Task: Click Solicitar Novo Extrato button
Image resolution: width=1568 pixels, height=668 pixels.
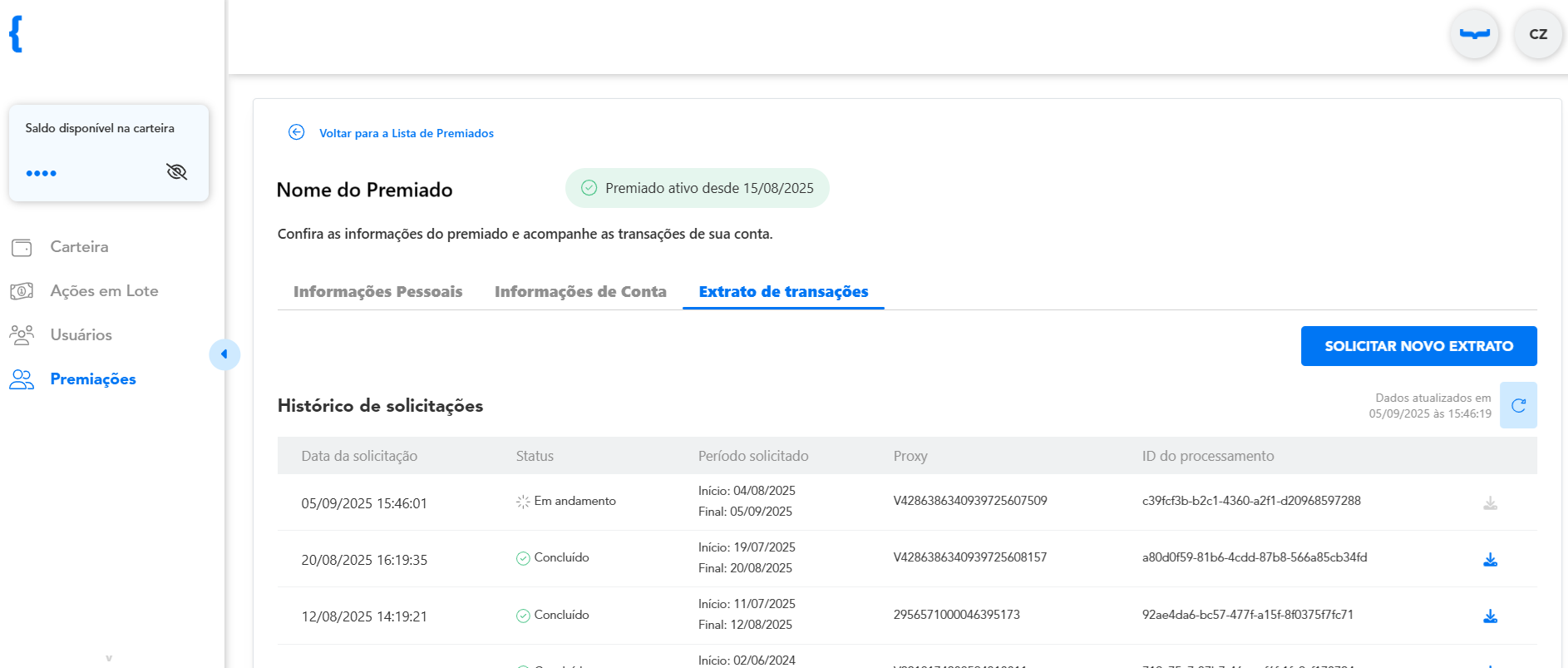Action: 1418,346
